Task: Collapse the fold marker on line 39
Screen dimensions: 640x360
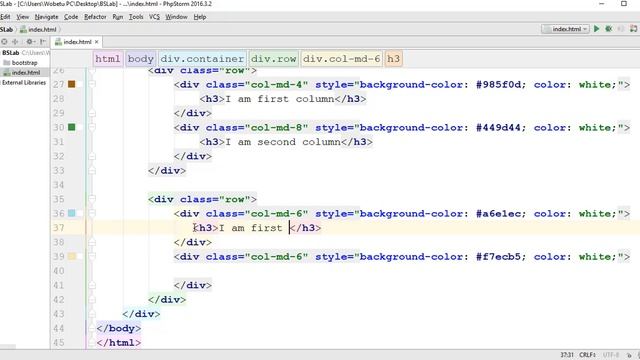Action: tap(92, 256)
